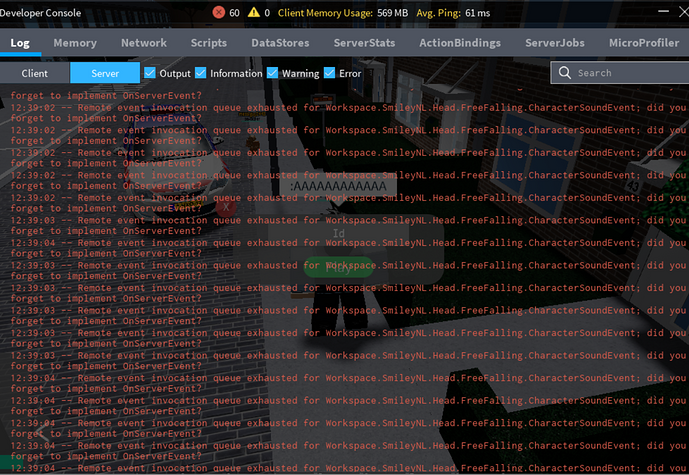Click the red X button in game view

[226, 207]
